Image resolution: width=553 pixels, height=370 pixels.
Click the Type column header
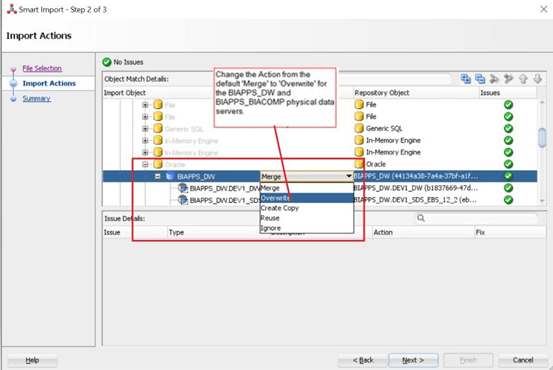click(219, 232)
